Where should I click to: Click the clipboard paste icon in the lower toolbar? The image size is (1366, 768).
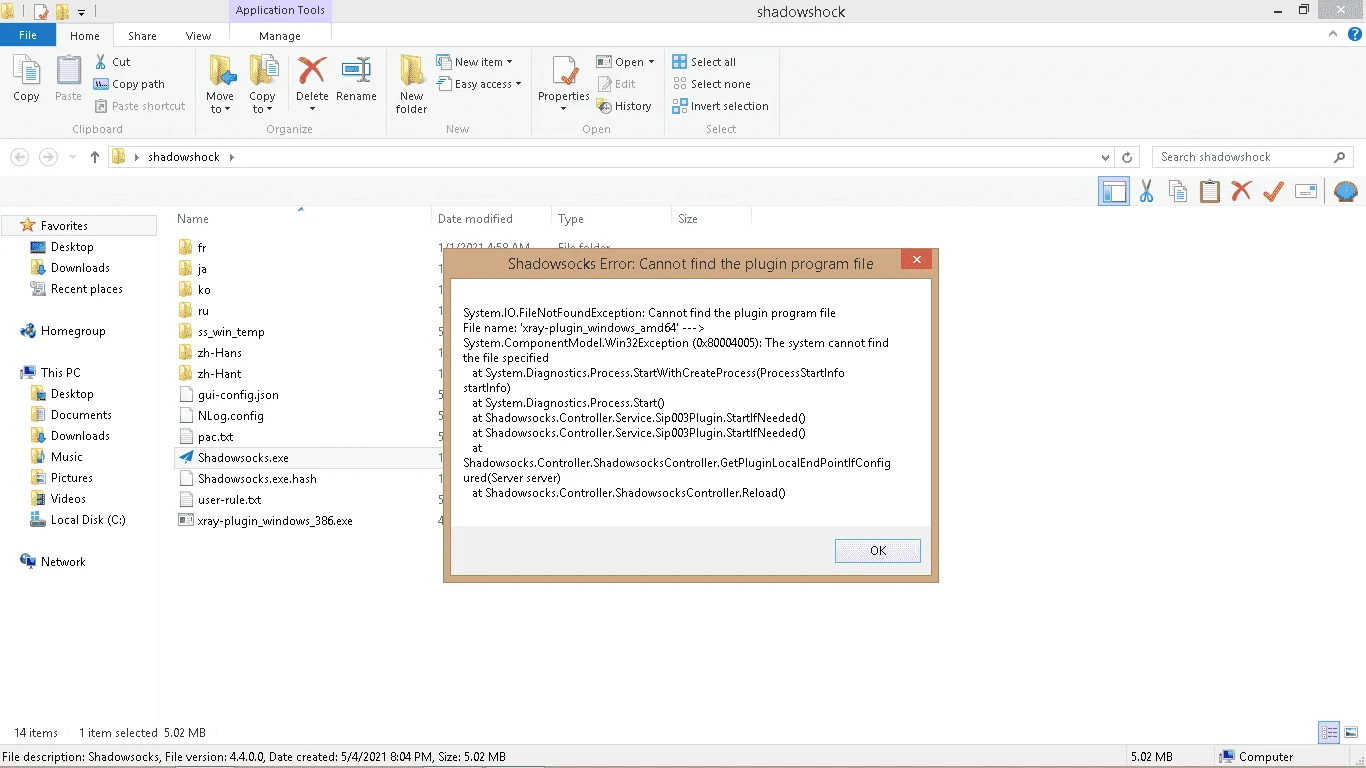pyautogui.click(x=1210, y=191)
